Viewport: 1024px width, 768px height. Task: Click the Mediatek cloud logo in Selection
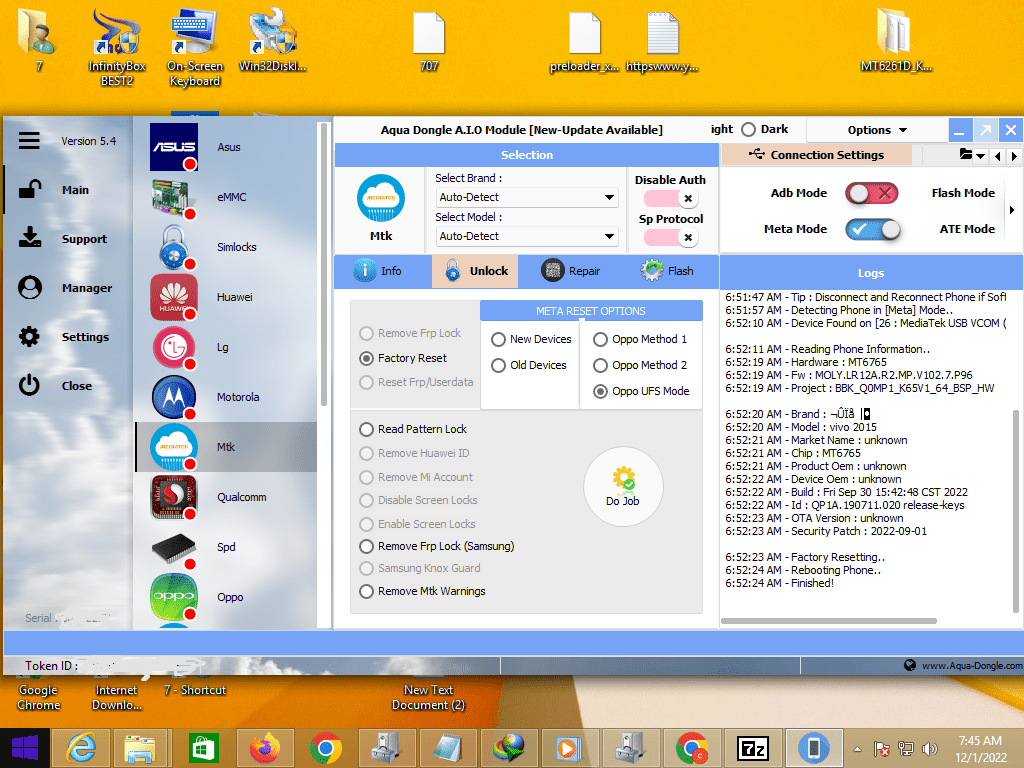381,199
